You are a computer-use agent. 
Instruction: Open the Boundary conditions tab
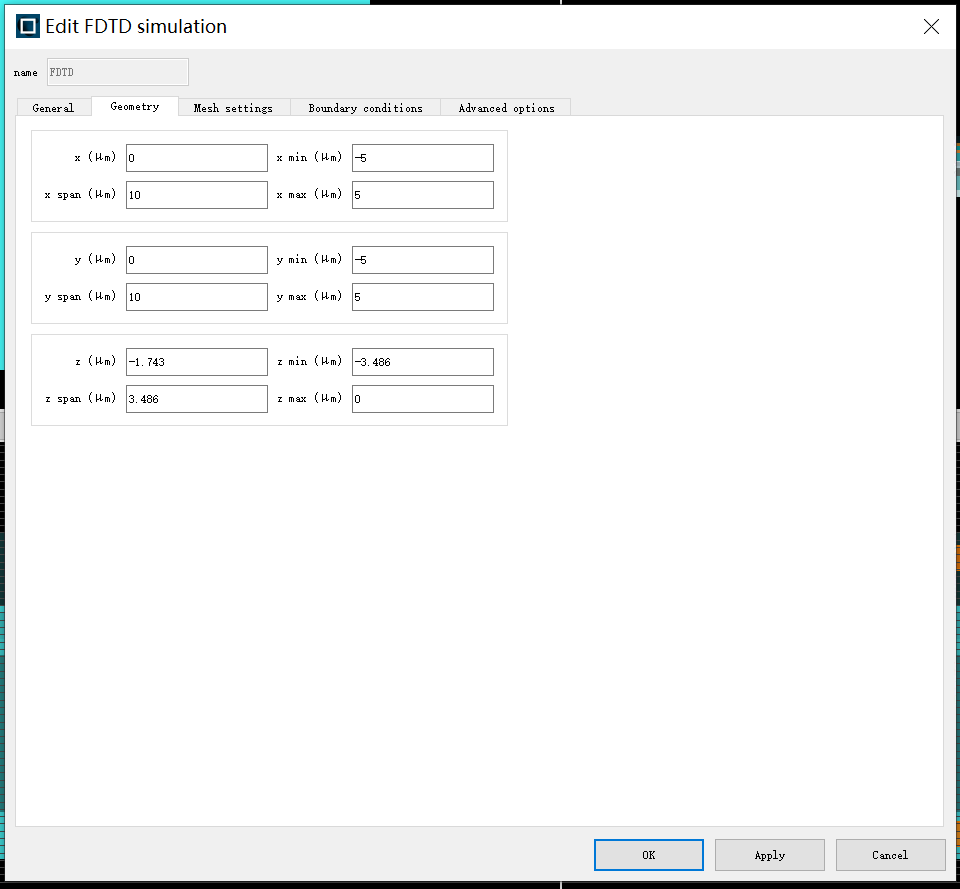pyautogui.click(x=366, y=108)
